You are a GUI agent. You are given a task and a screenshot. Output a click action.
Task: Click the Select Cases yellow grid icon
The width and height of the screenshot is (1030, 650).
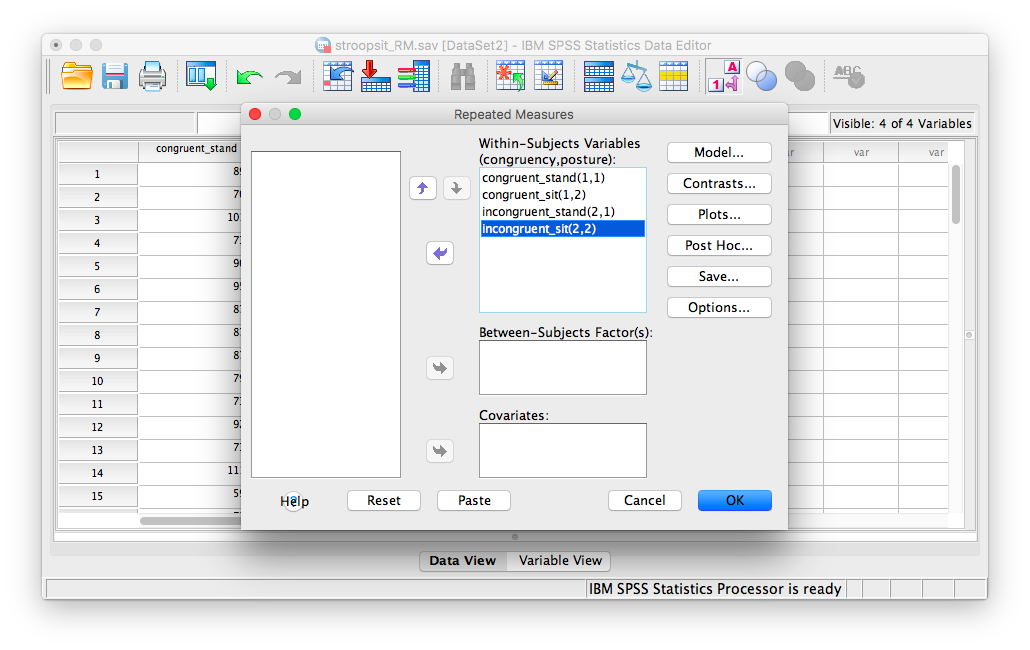click(673, 77)
